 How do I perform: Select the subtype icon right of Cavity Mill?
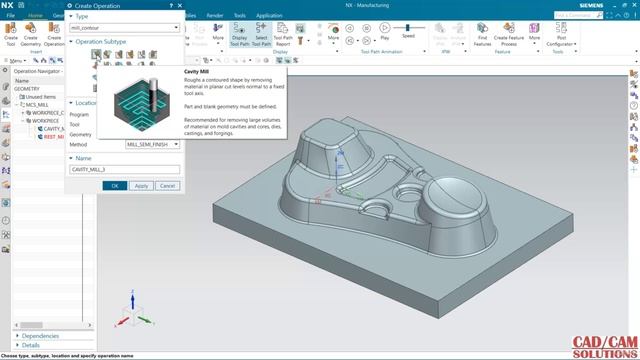click(107, 54)
